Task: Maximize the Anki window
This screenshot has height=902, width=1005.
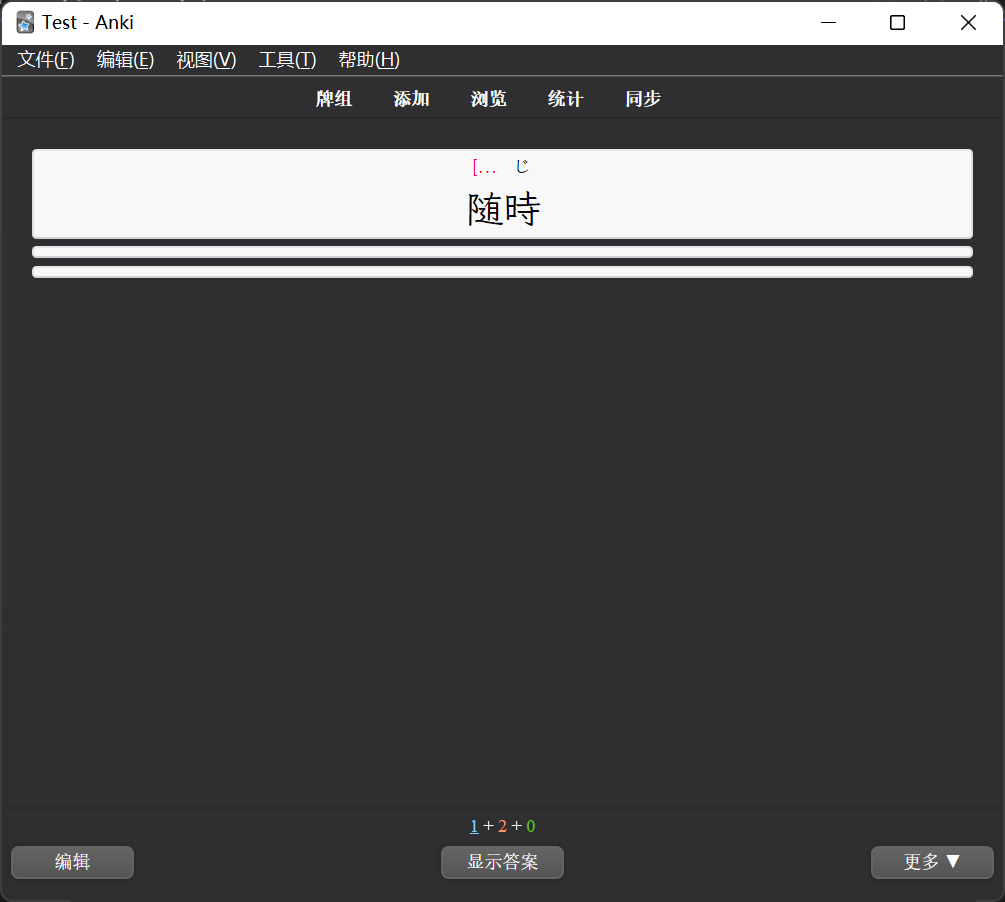Action: pos(897,23)
